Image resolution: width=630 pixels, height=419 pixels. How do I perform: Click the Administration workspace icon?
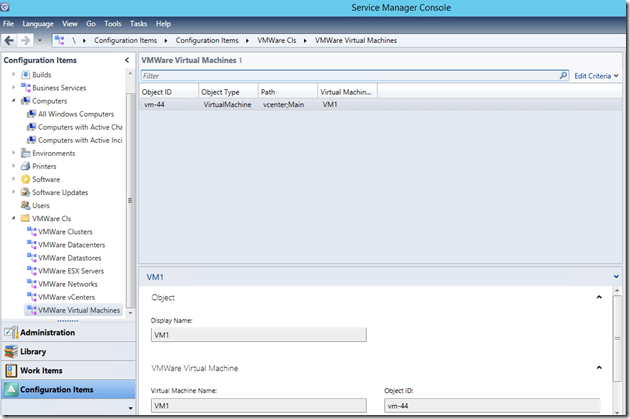pyautogui.click(x=11, y=333)
